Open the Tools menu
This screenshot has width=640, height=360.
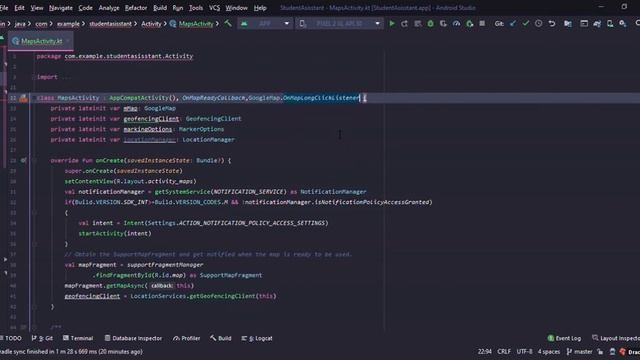click(x=196, y=8)
